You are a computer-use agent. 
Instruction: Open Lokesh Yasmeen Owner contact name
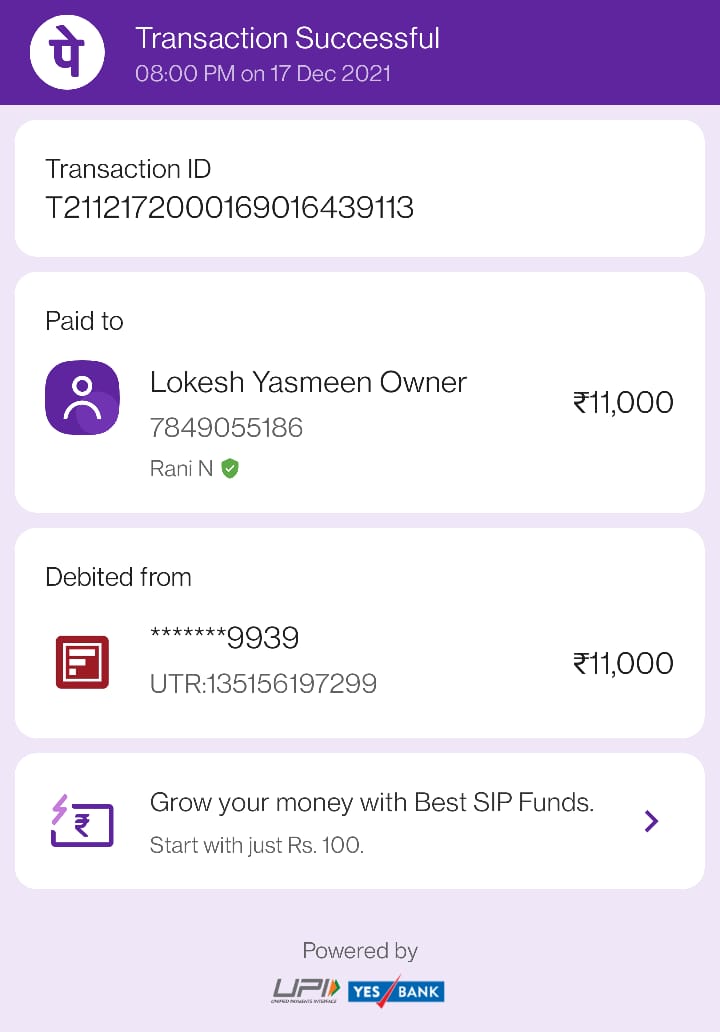point(308,383)
